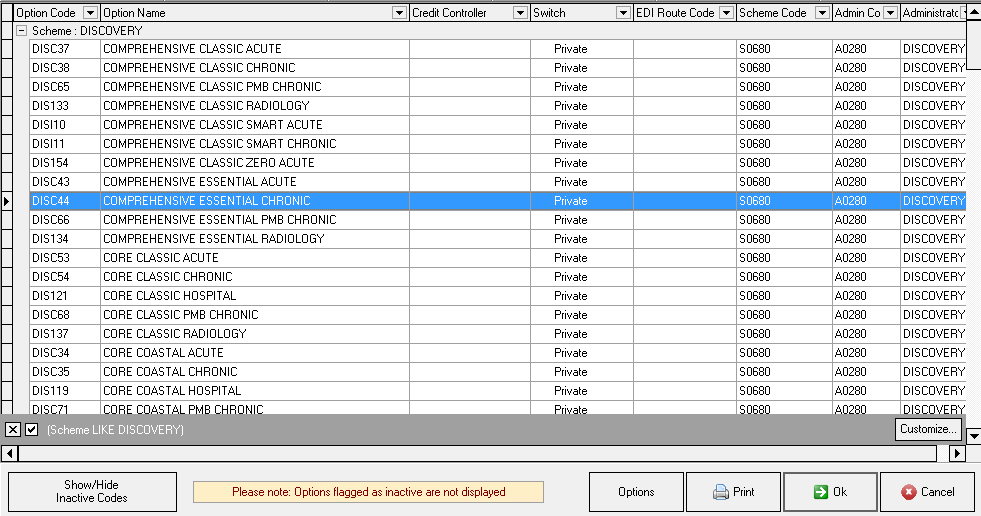Click the vertical scrollbar down arrow
This screenshot has height=516, width=981.
click(x=973, y=436)
